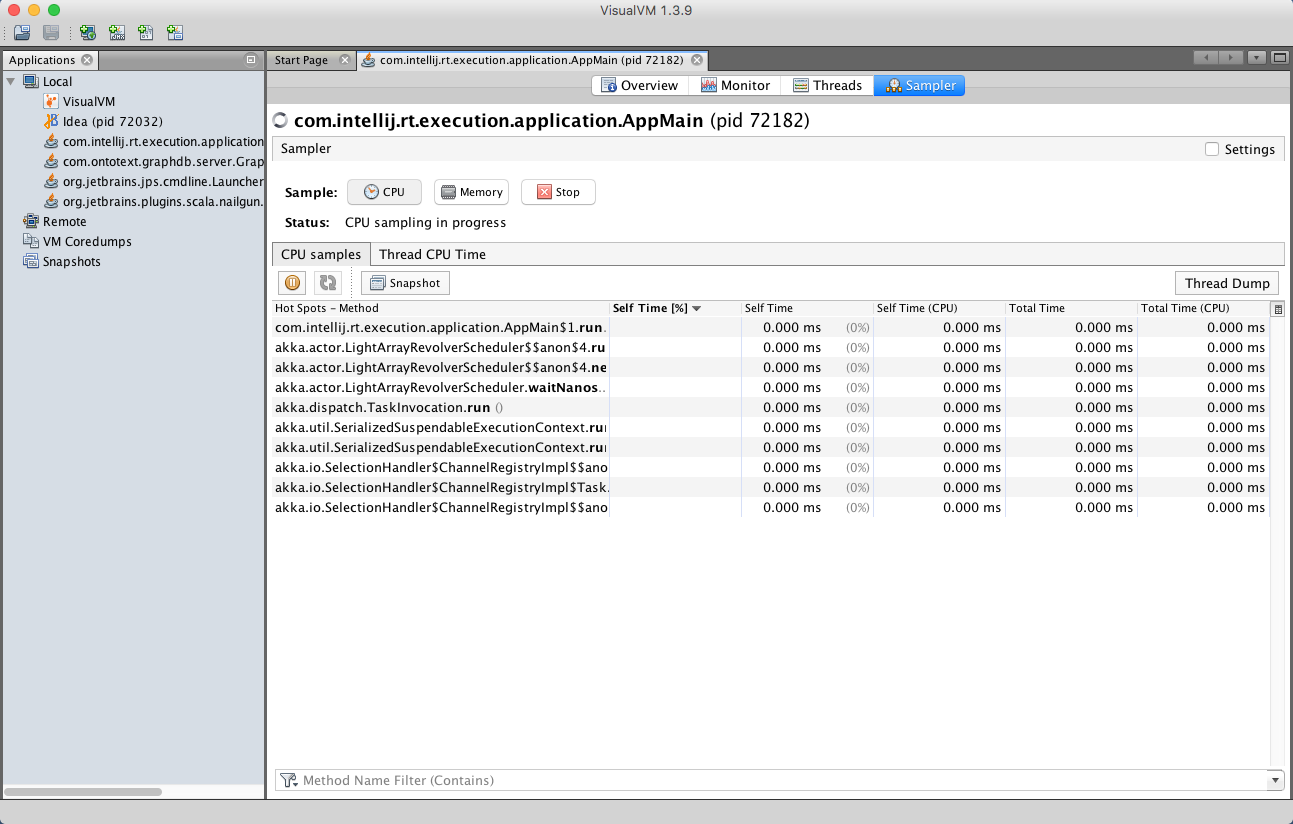This screenshot has width=1293, height=824.
Task: Pause live results with orange pause icon
Action: coord(291,283)
